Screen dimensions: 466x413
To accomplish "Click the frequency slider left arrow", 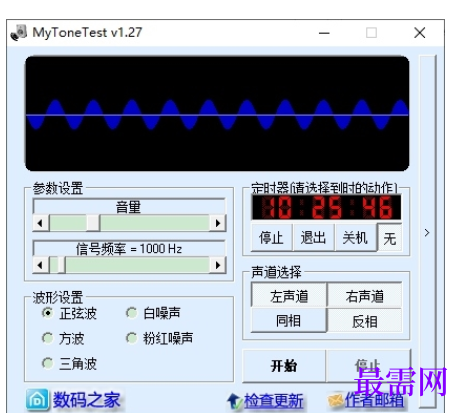I will (x=41, y=265).
